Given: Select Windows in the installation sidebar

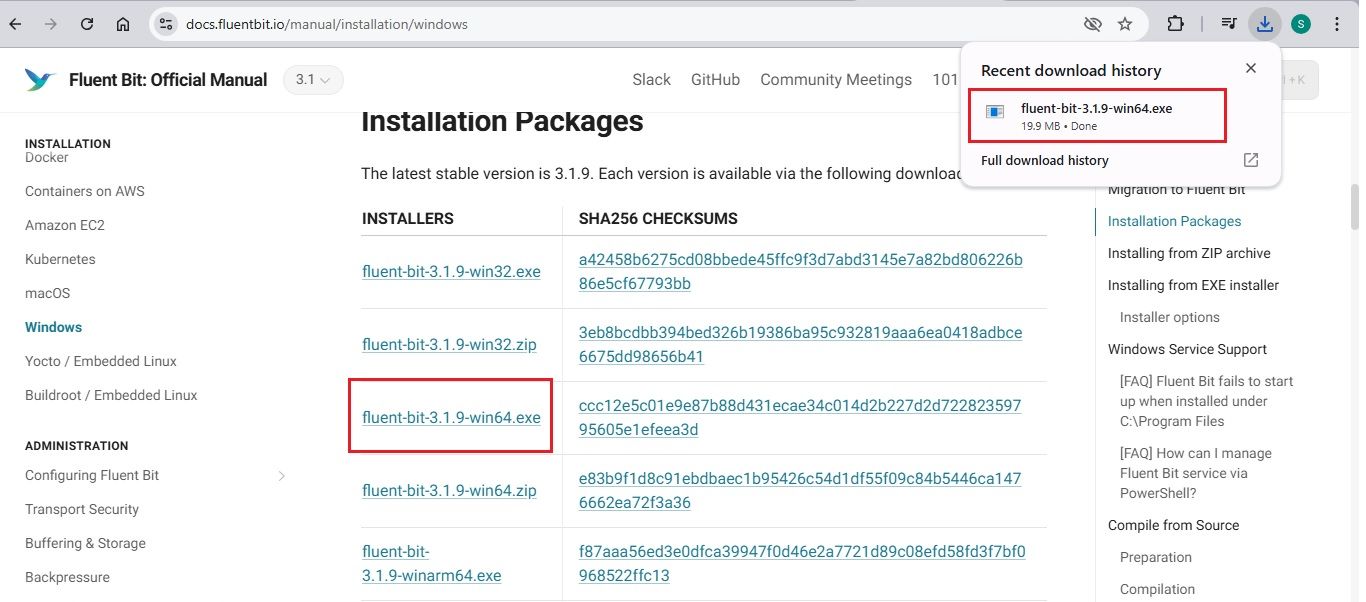Looking at the screenshot, I should [53, 326].
